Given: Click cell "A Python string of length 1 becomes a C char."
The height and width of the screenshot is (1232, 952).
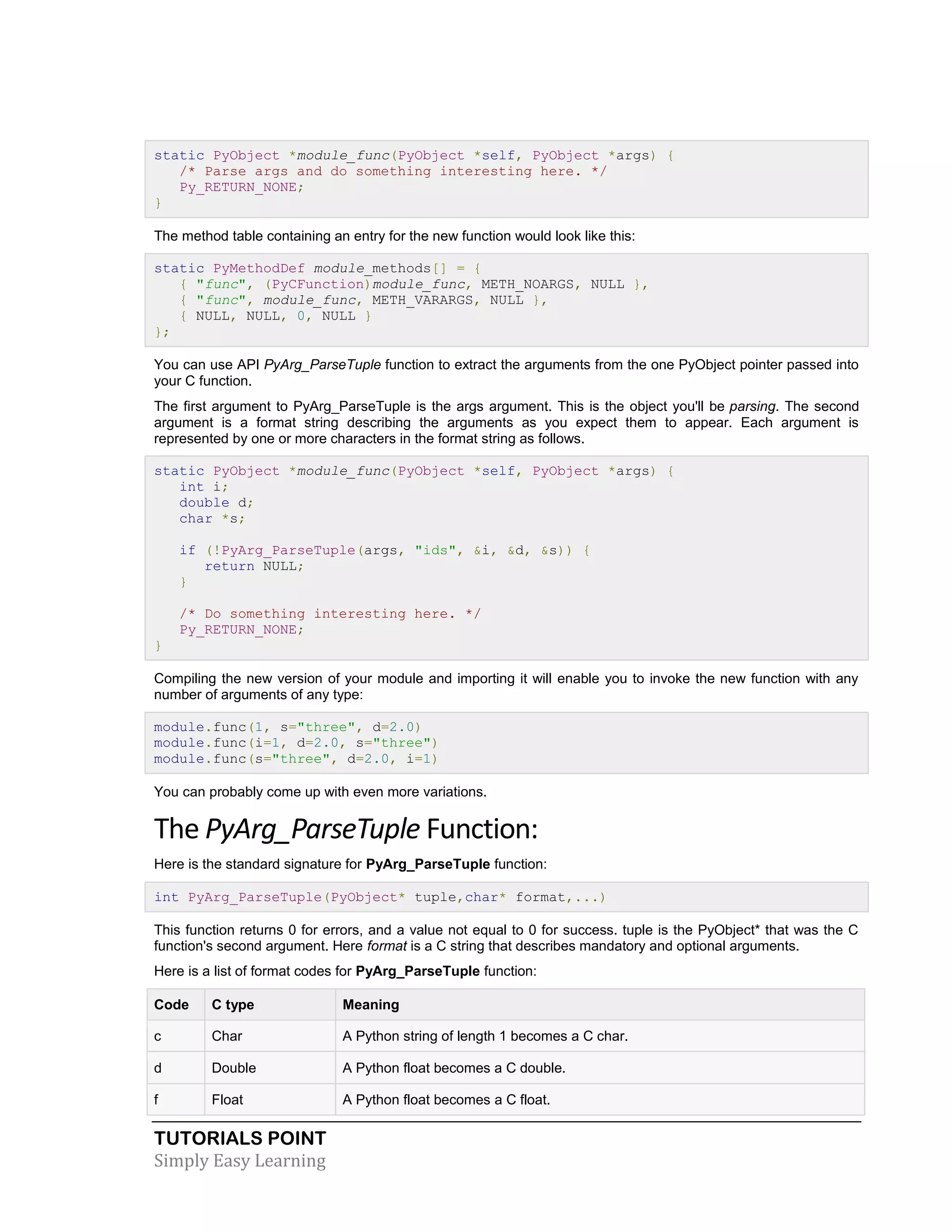Looking at the screenshot, I should point(600,1036).
